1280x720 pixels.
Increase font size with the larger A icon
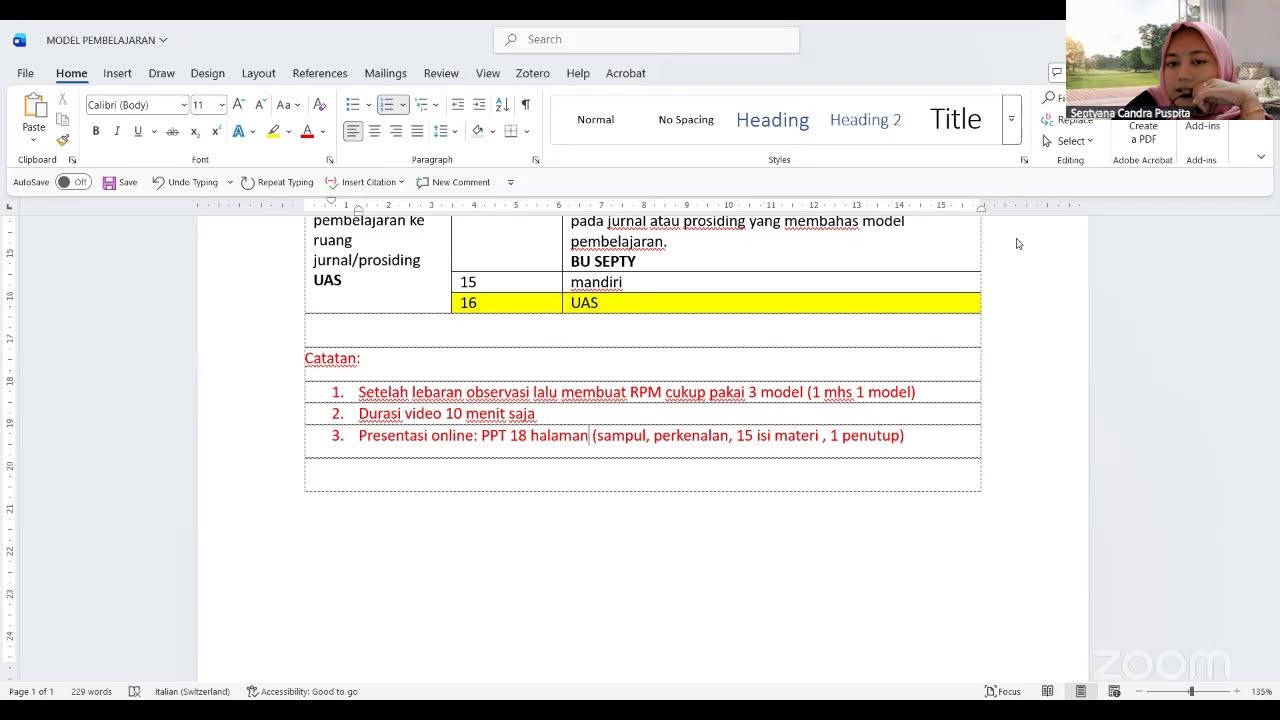[x=239, y=105]
